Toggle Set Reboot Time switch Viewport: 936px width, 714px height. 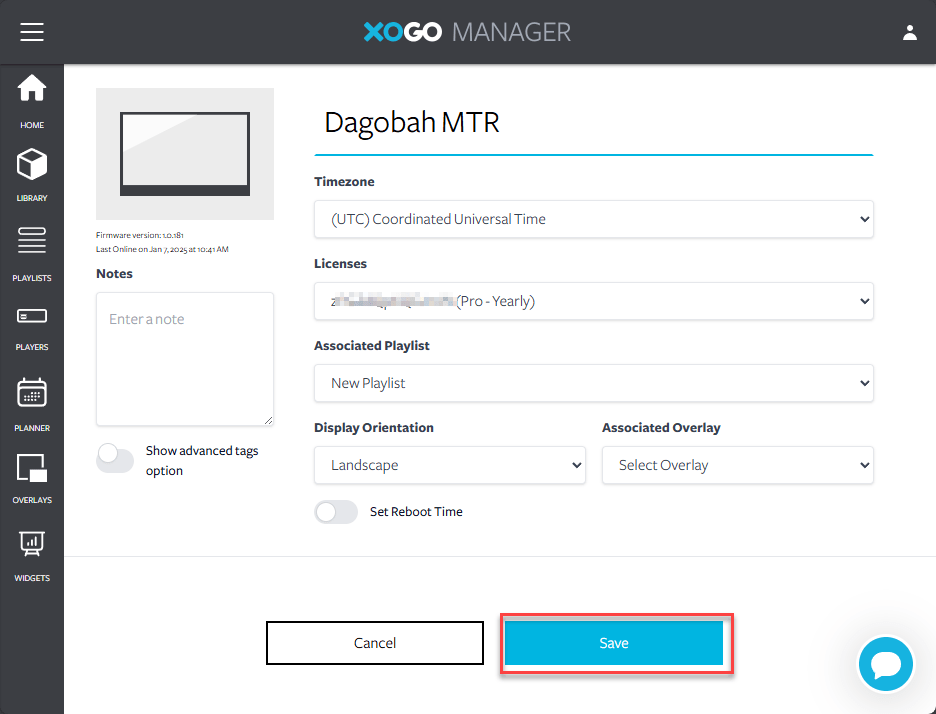click(x=336, y=512)
